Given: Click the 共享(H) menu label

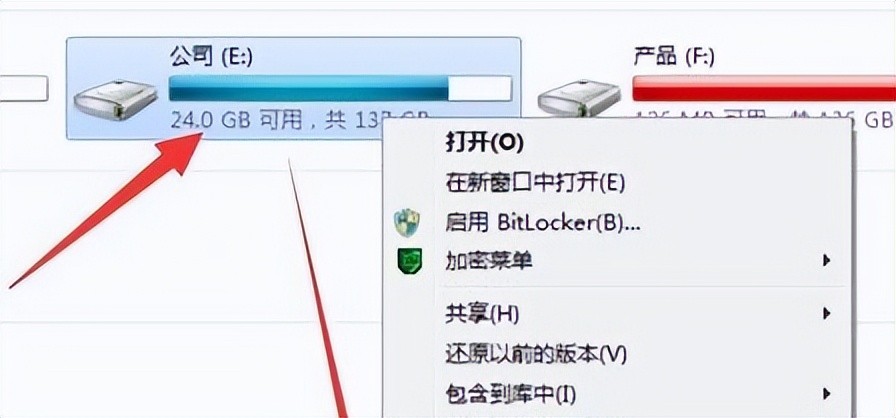Looking at the screenshot, I should (x=482, y=314).
